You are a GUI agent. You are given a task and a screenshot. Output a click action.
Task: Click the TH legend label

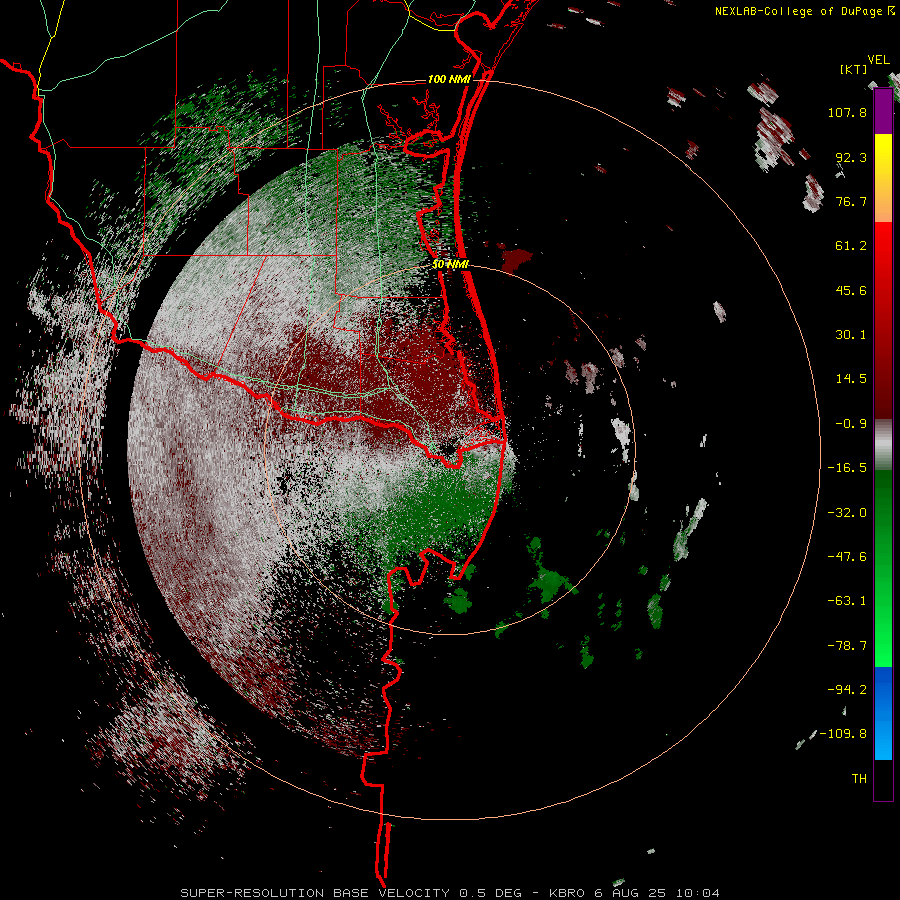[859, 779]
